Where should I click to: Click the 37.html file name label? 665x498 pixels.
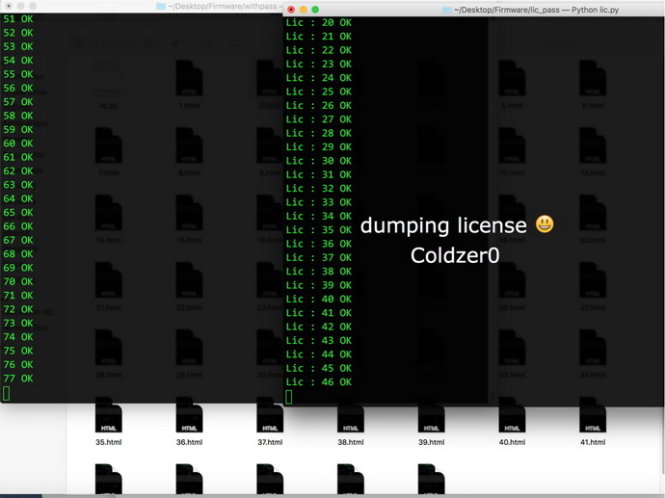pos(270,442)
